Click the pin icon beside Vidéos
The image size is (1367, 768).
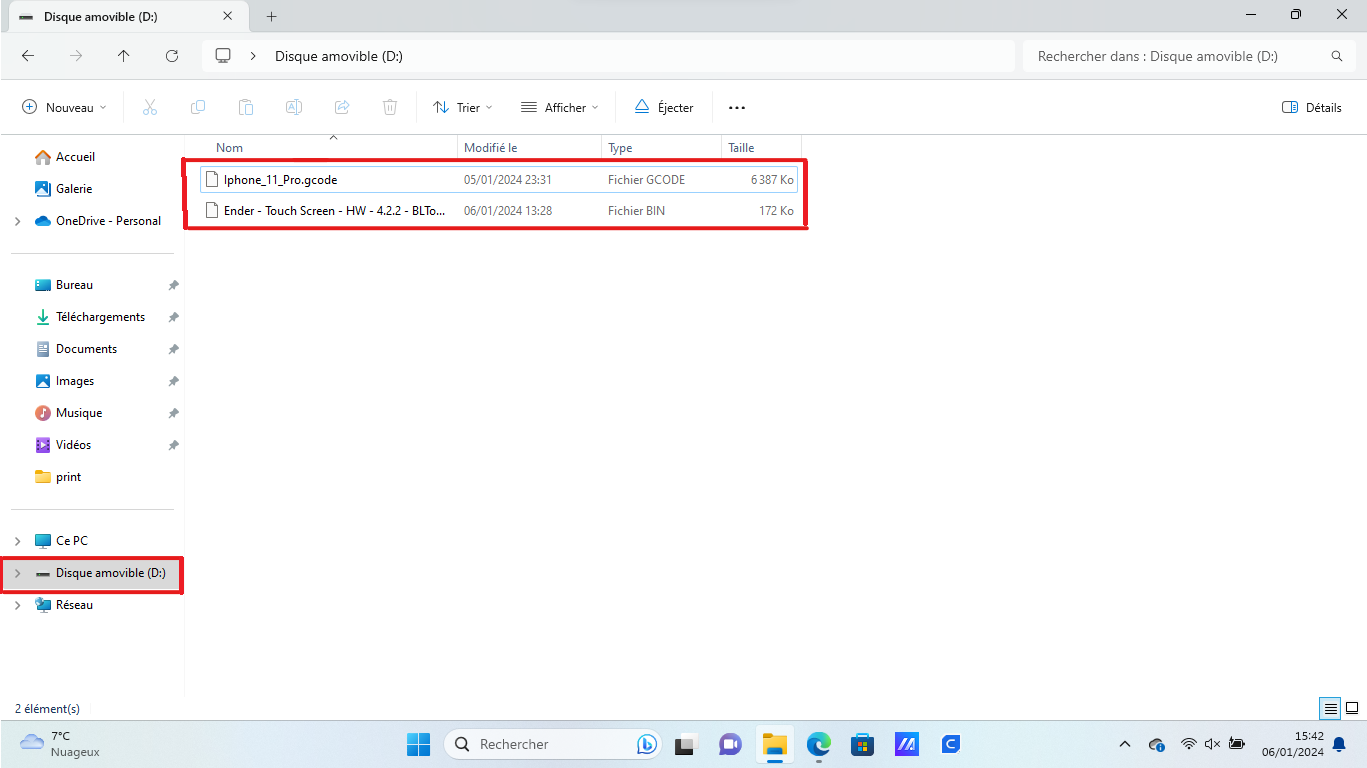[x=173, y=445]
